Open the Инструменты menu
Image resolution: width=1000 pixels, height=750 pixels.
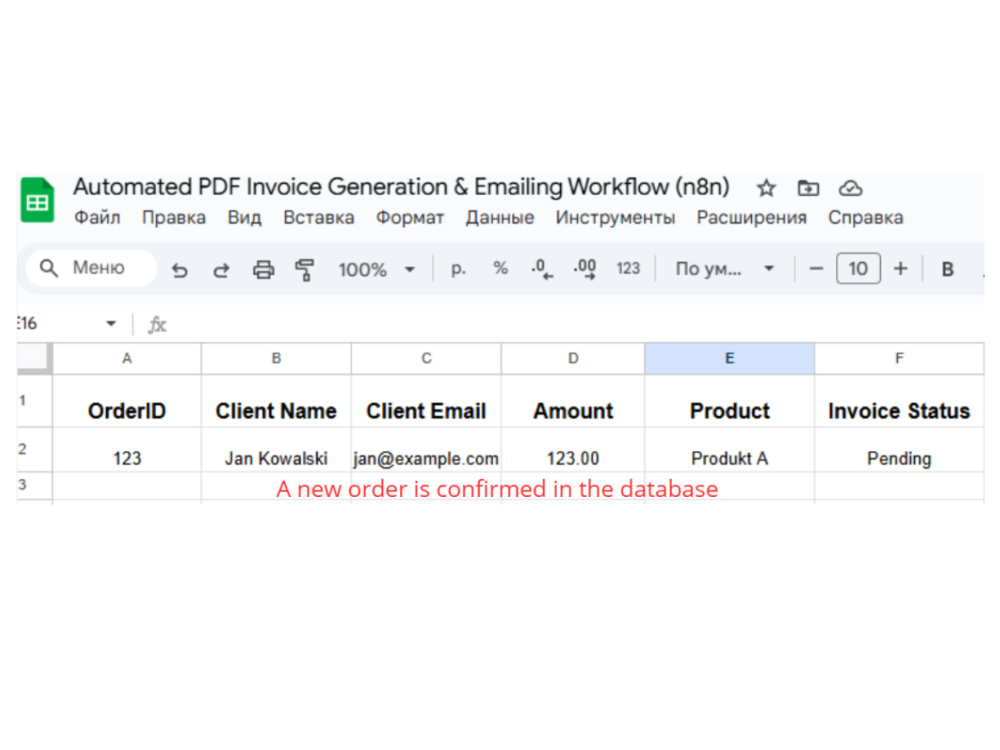[x=615, y=217]
